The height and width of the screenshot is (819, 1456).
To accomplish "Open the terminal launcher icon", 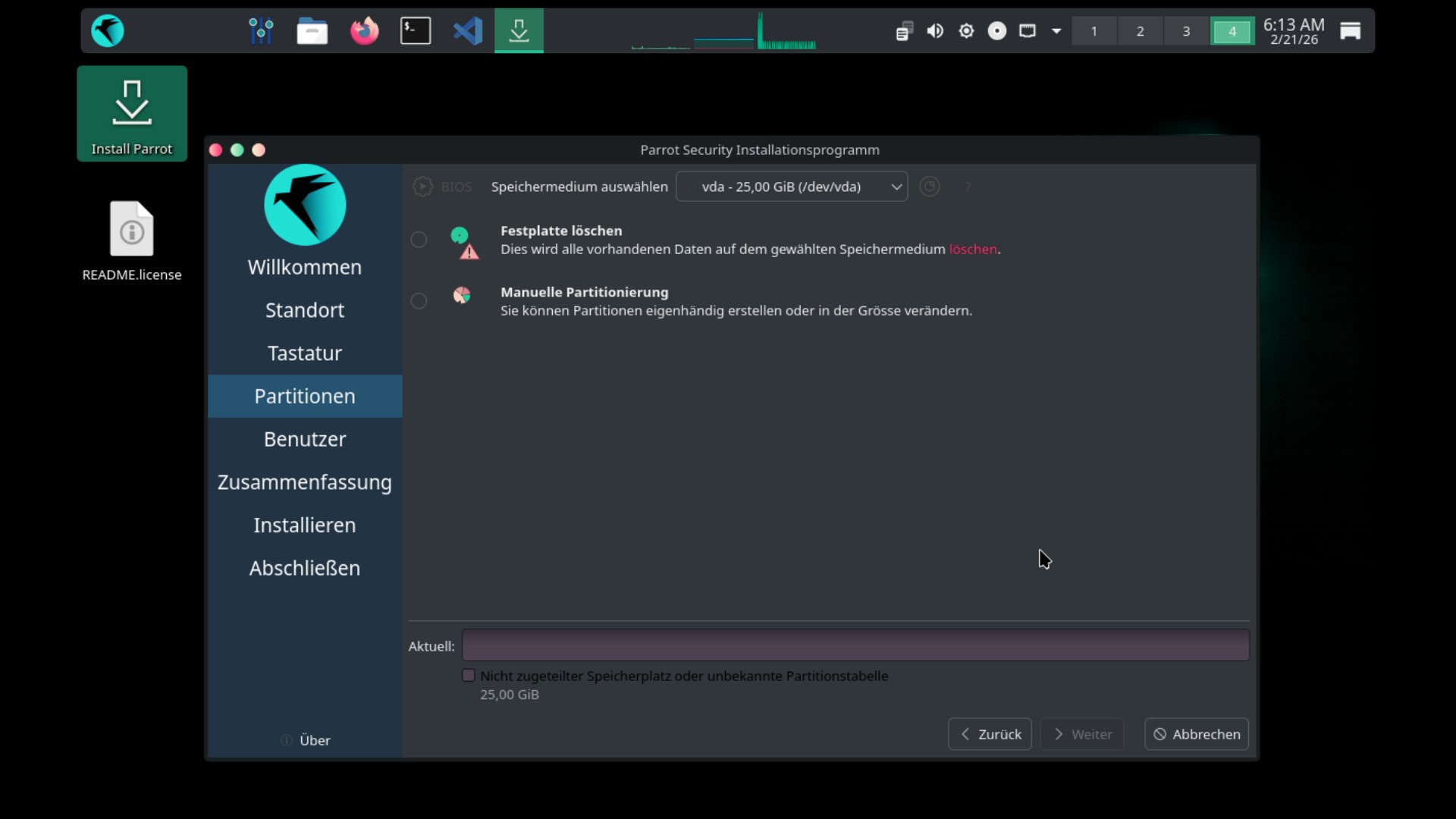I will pyautogui.click(x=416, y=31).
